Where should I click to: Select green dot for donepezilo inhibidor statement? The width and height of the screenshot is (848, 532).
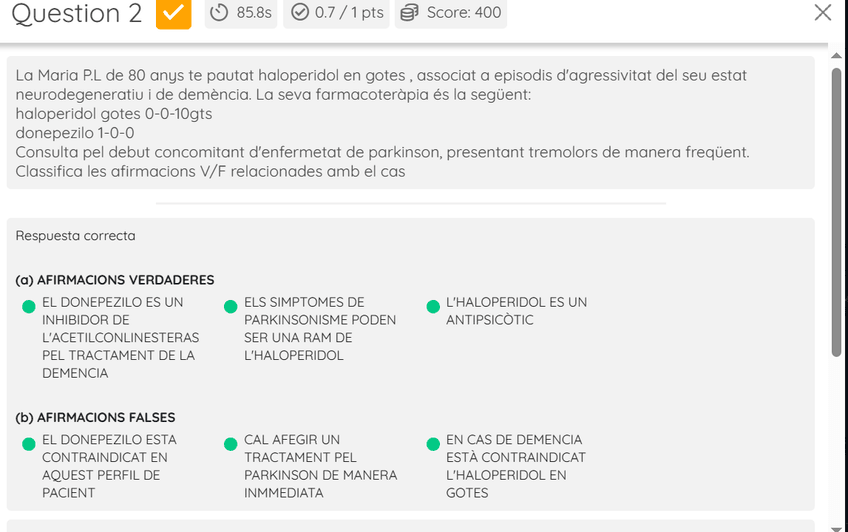[x=29, y=306]
